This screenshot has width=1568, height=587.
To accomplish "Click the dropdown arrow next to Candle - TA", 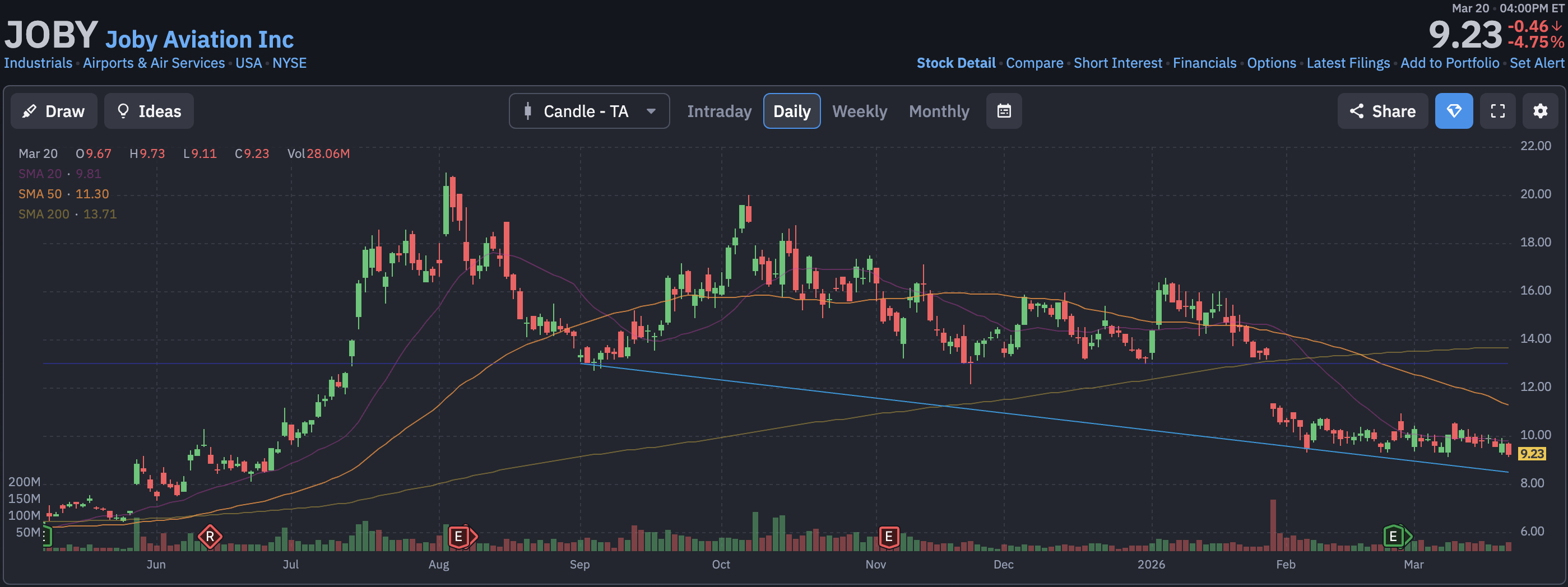I will pos(651,111).
